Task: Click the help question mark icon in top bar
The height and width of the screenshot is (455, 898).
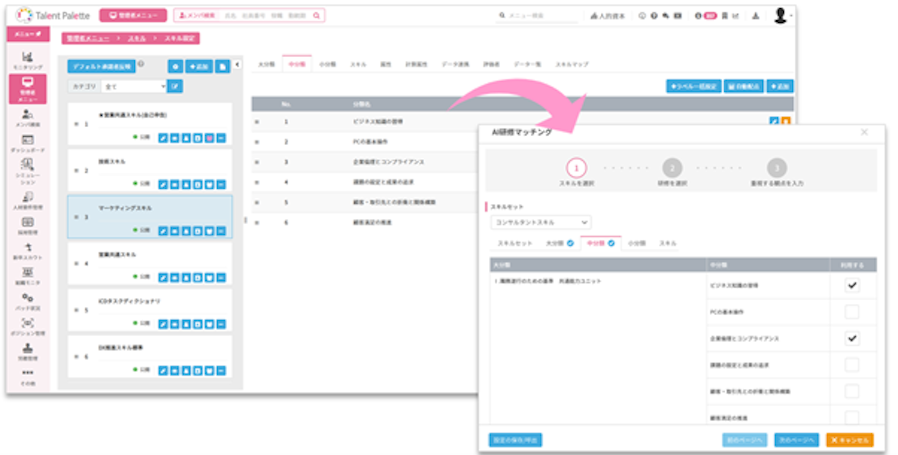Action: 654,16
